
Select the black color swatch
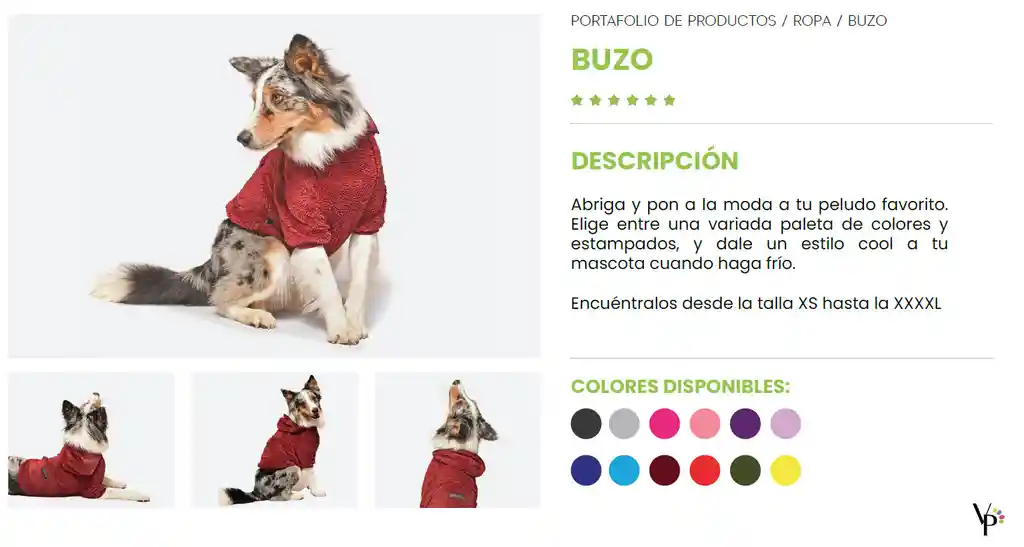[586, 424]
